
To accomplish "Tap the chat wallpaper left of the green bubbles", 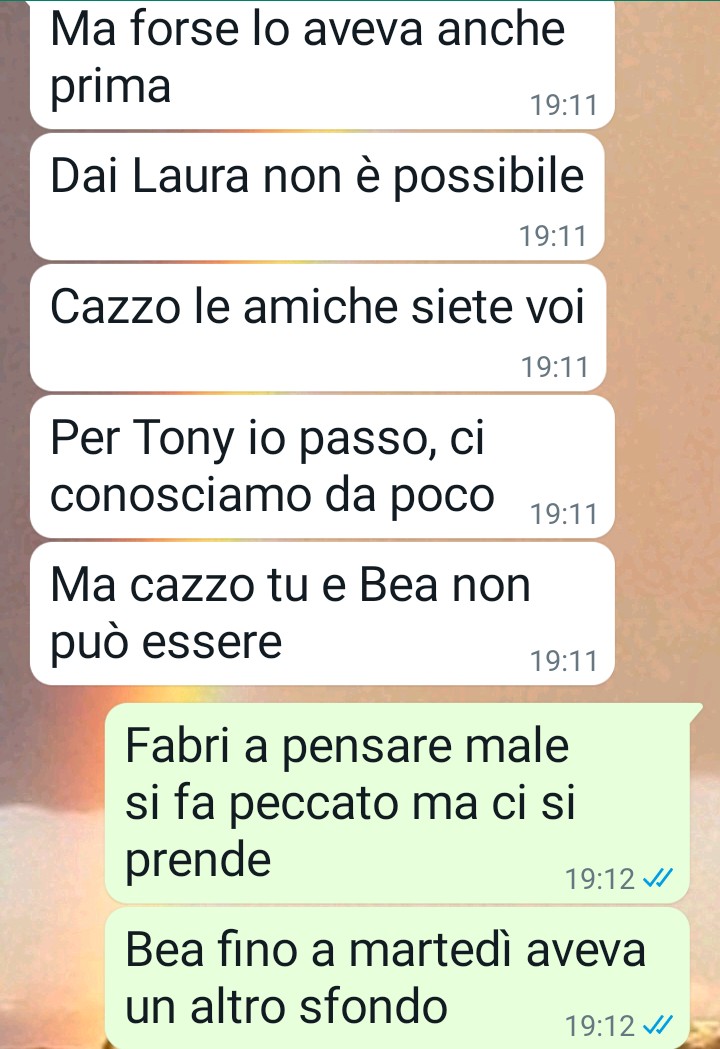I will click(x=52, y=870).
